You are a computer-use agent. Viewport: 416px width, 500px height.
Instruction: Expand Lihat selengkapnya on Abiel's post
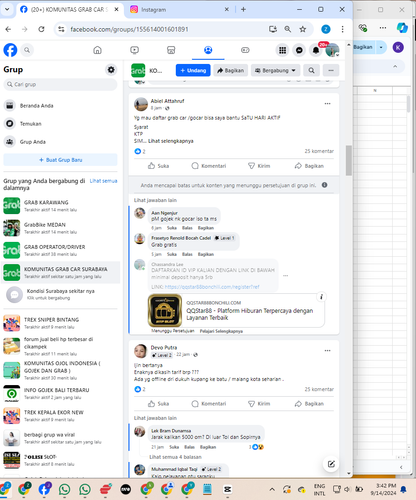(x=171, y=141)
